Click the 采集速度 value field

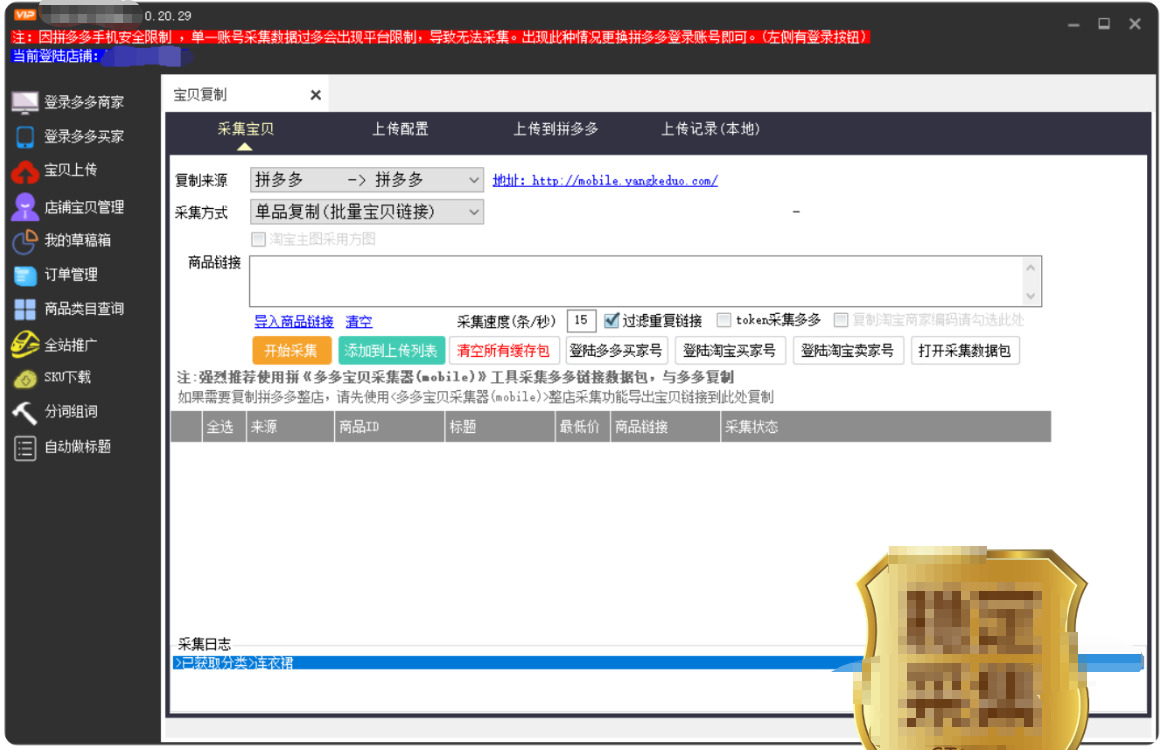tap(581, 321)
